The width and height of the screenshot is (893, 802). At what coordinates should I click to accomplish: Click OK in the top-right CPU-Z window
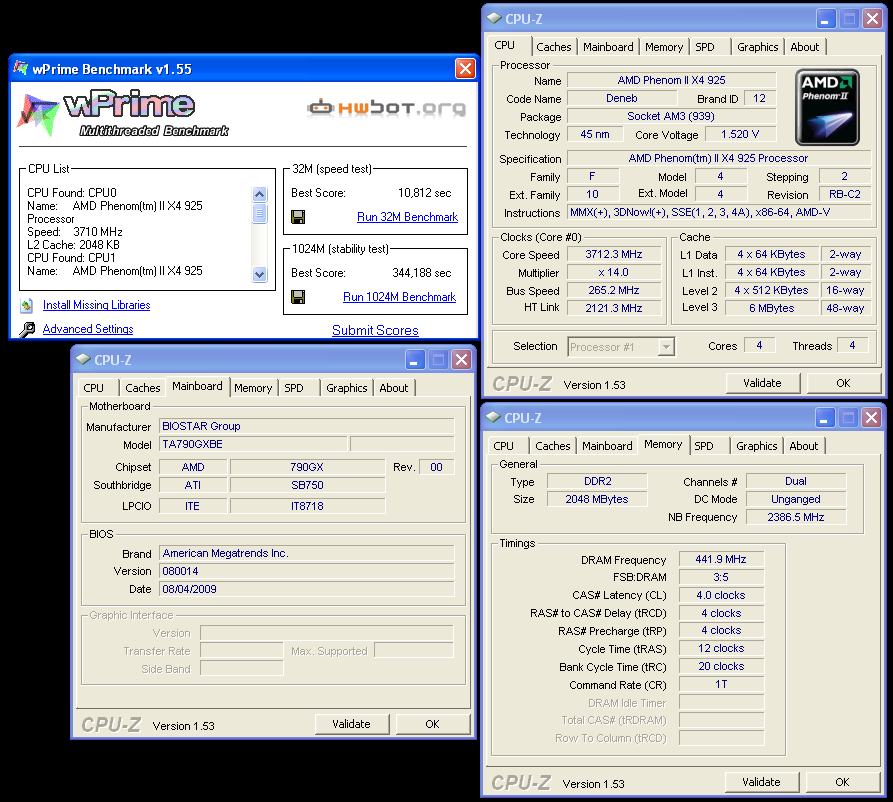[x=843, y=383]
